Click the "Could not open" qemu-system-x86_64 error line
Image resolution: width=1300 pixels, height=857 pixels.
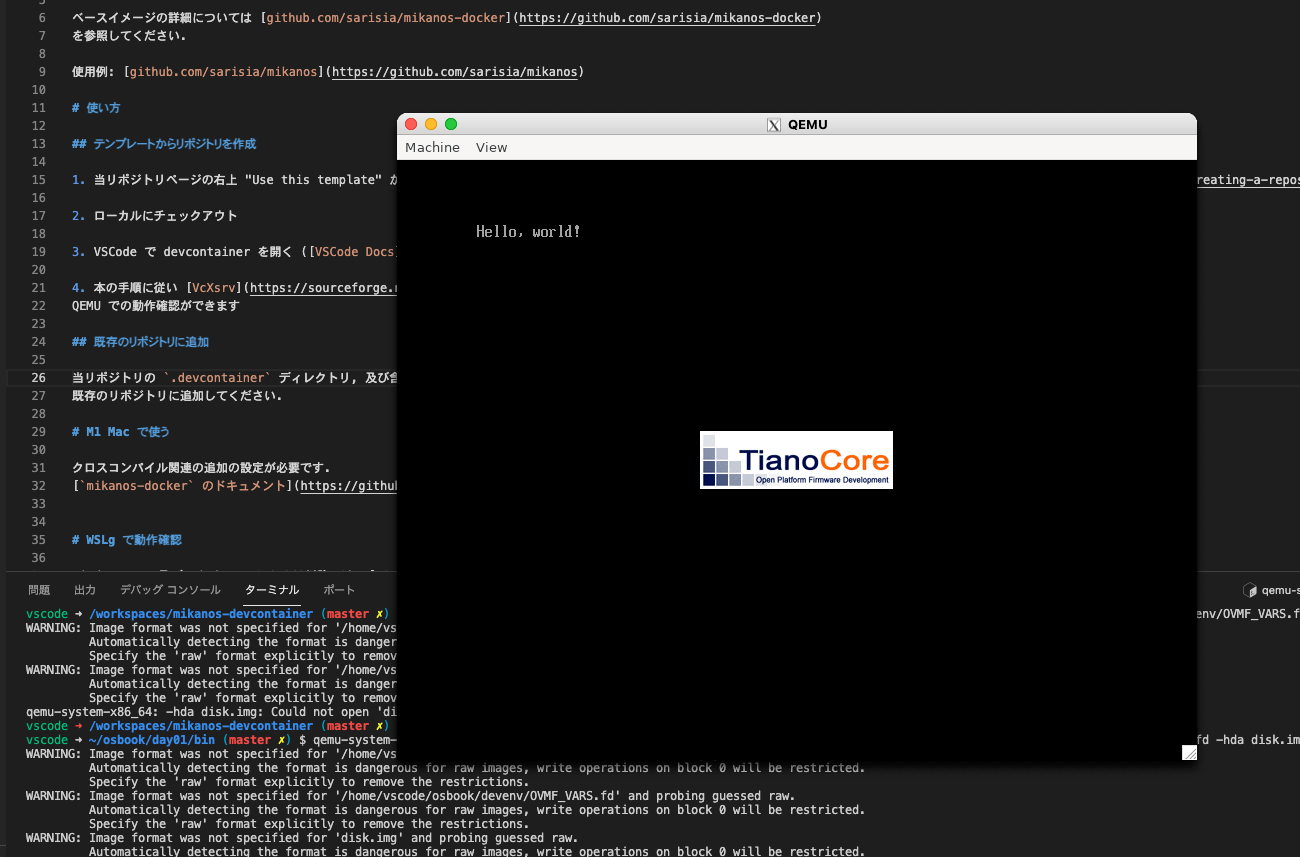click(x=212, y=712)
